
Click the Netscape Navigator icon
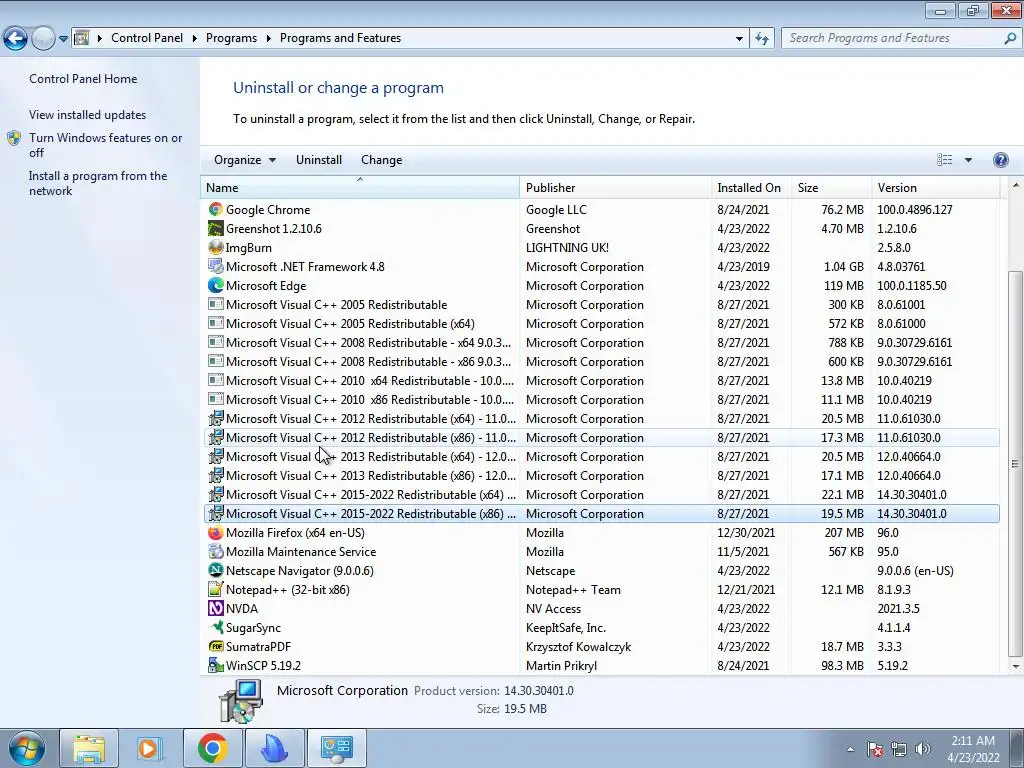click(x=216, y=571)
